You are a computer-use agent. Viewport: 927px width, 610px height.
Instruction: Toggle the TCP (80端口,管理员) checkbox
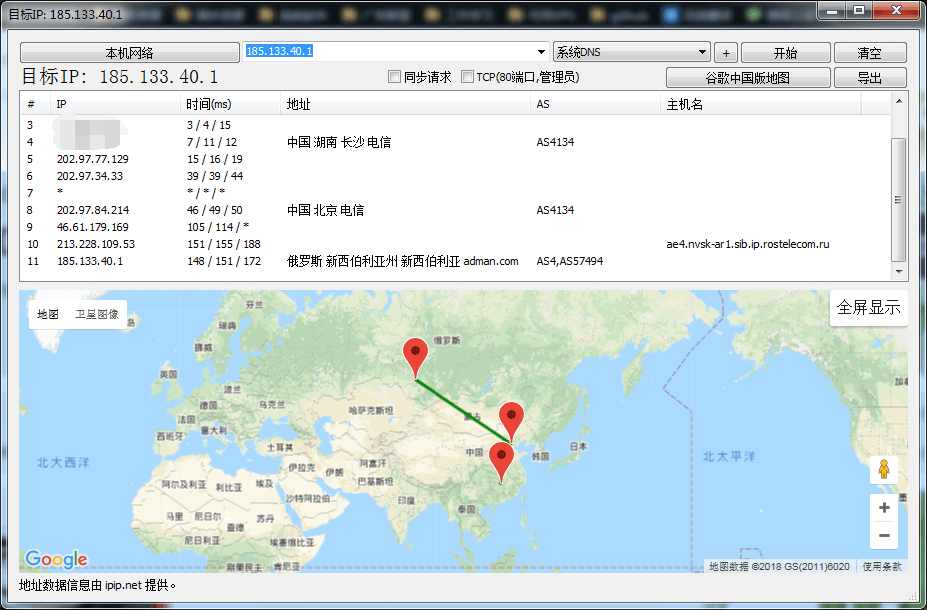[467, 77]
